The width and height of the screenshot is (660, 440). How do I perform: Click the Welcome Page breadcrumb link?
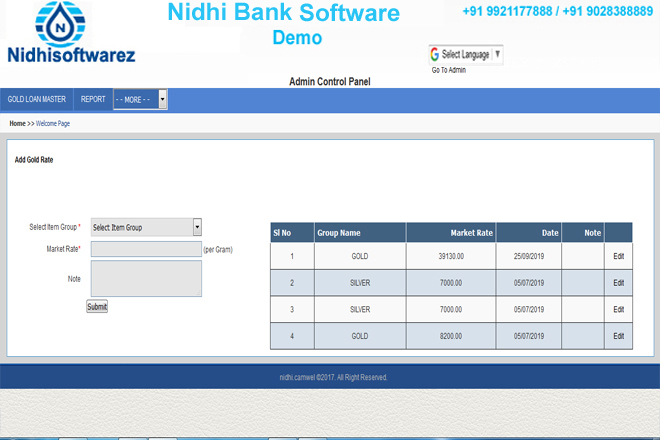53,123
